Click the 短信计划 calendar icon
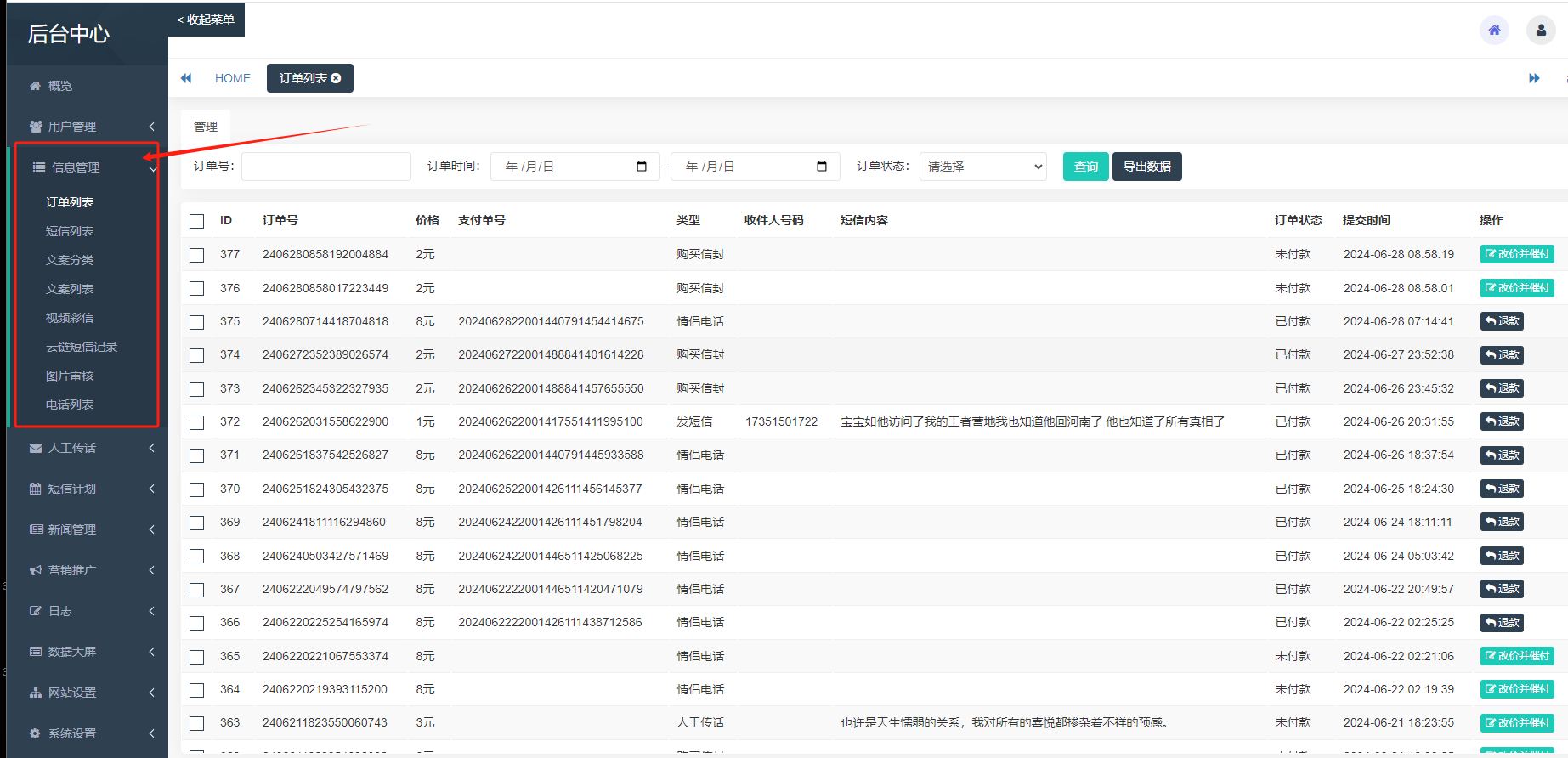The image size is (1568, 758). (x=35, y=489)
